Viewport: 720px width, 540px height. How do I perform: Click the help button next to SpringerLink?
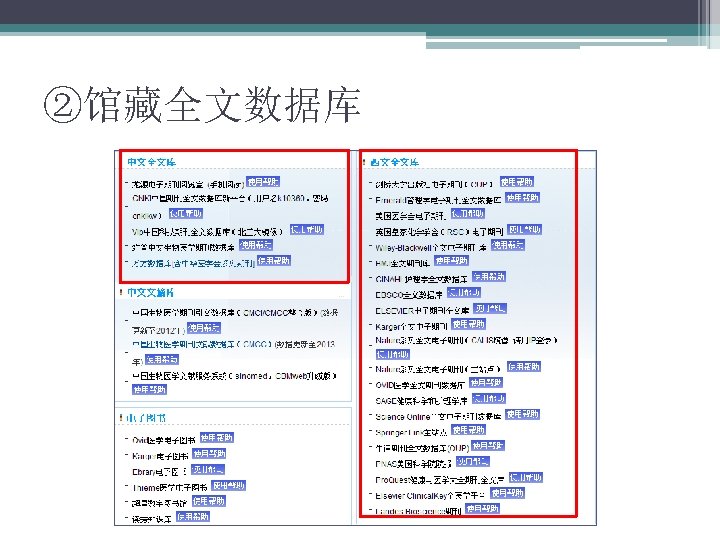pos(468,430)
